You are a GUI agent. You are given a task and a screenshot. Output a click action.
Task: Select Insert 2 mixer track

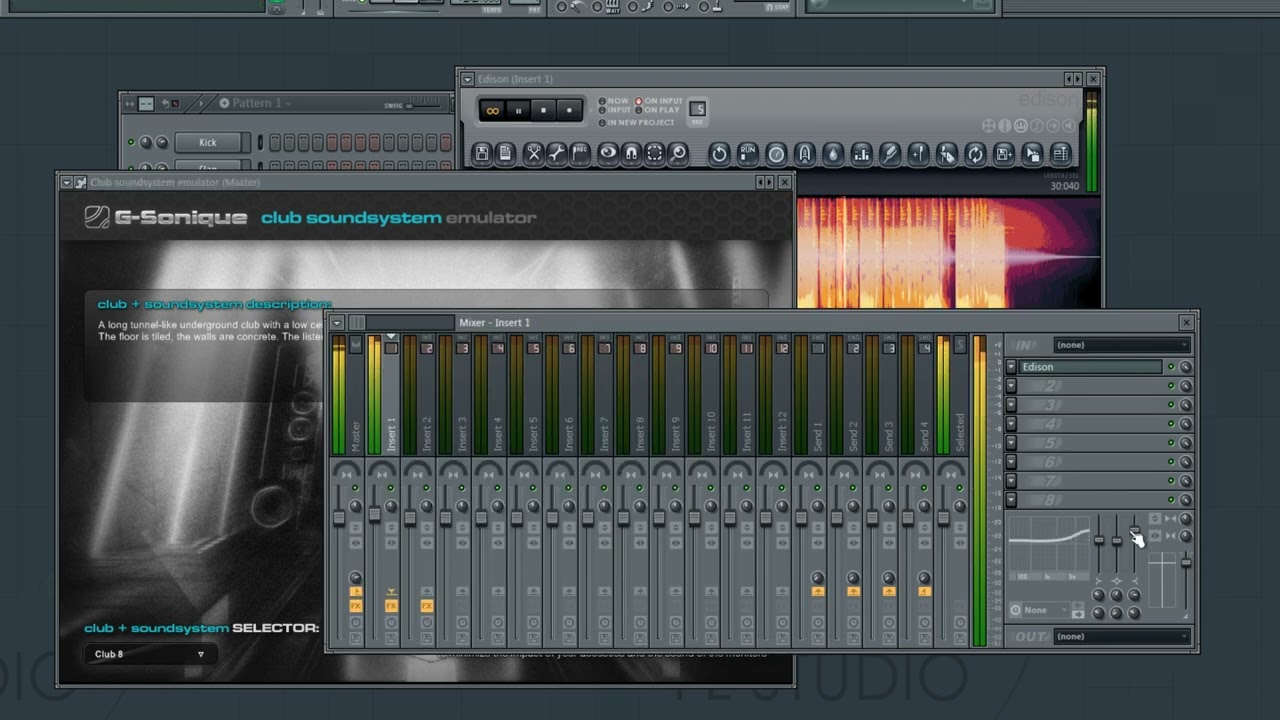click(x=427, y=435)
